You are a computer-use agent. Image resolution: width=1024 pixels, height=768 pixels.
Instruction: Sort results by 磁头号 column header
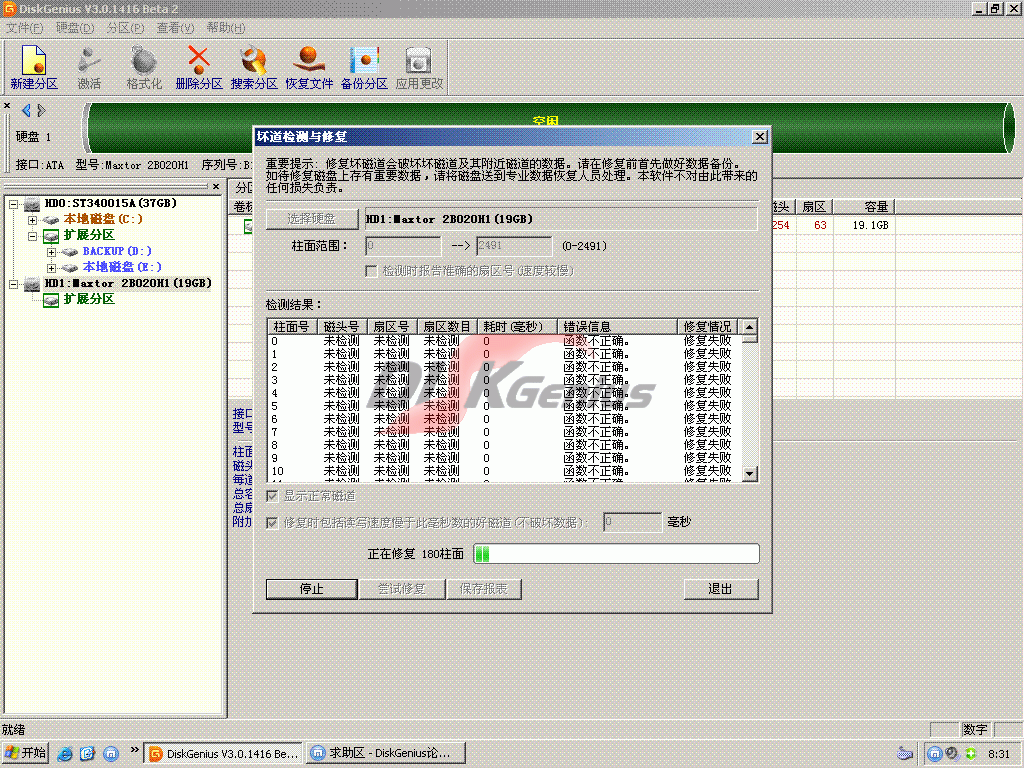pyautogui.click(x=342, y=327)
